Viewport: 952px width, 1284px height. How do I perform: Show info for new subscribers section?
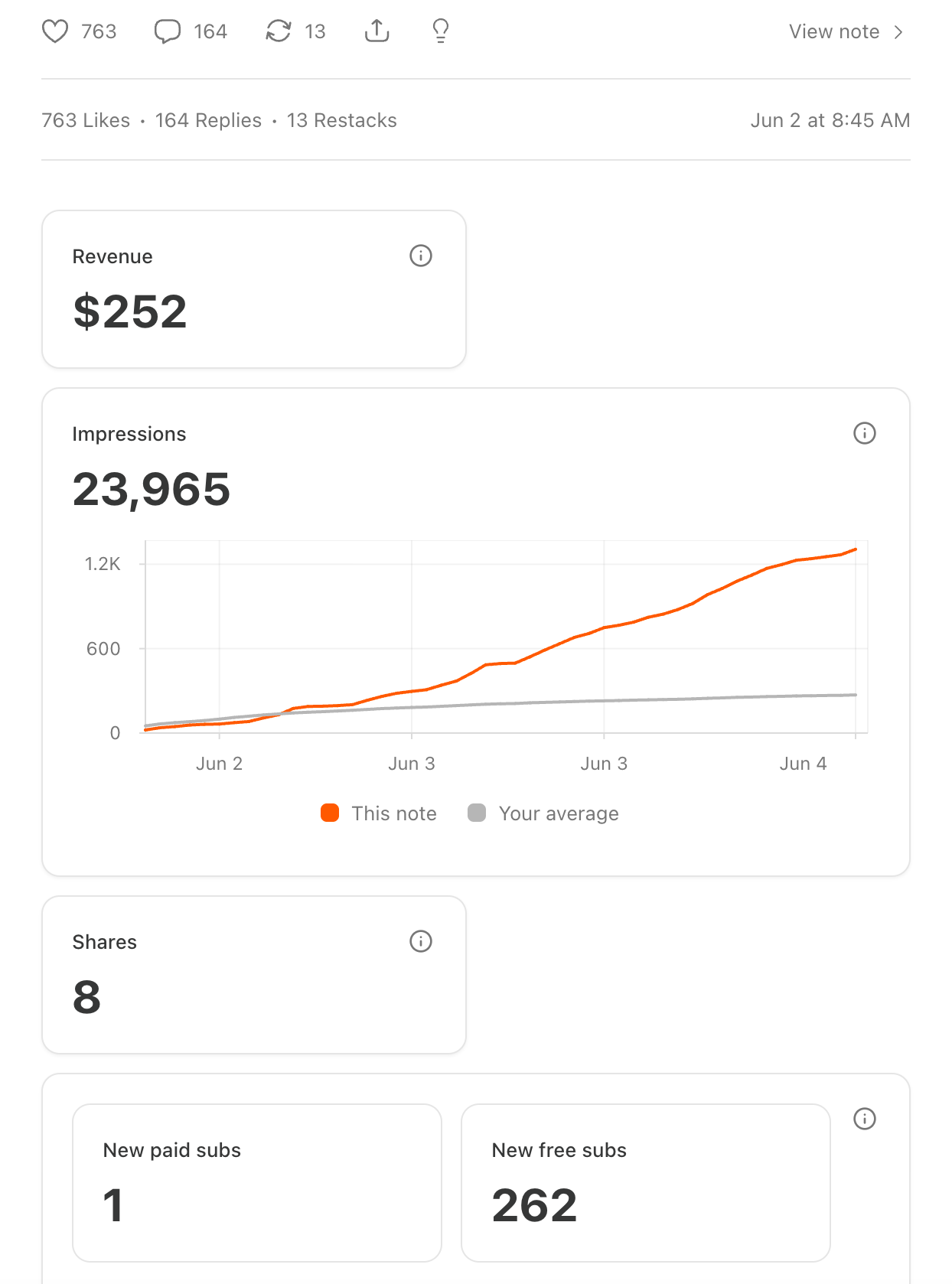click(865, 1119)
